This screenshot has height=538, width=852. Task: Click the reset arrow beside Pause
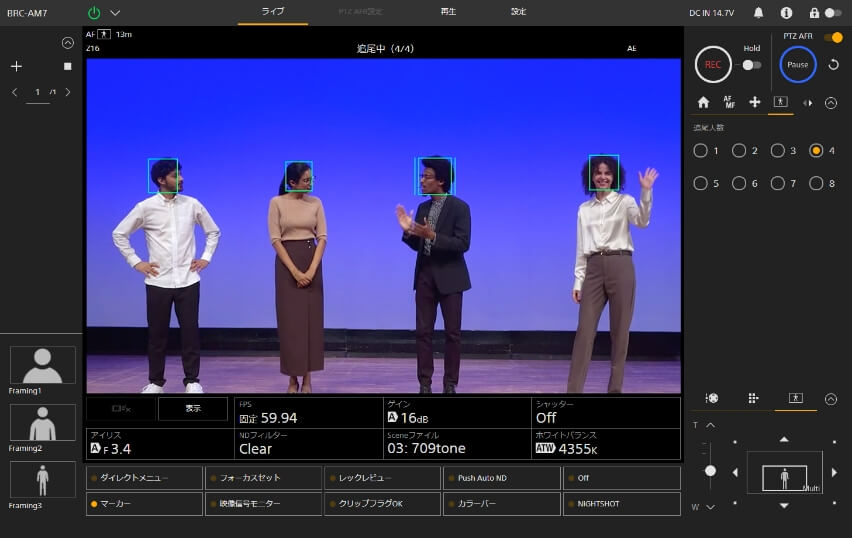(833, 64)
